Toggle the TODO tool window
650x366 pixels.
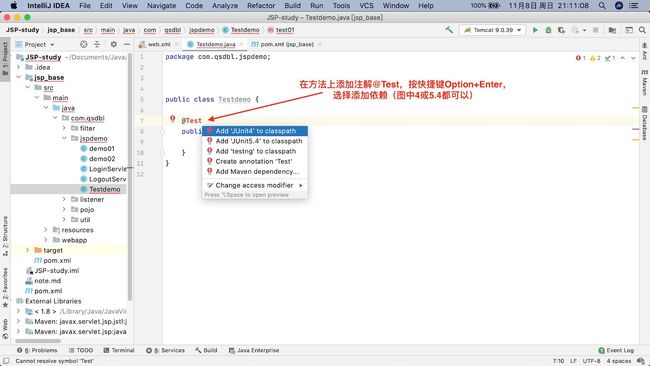point(81,350)
